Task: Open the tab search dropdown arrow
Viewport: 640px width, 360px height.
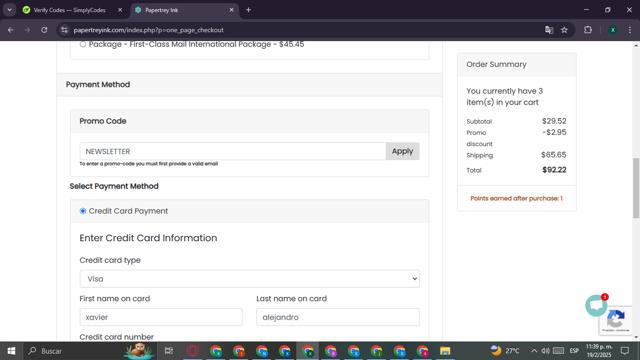Action: (9, 10)
